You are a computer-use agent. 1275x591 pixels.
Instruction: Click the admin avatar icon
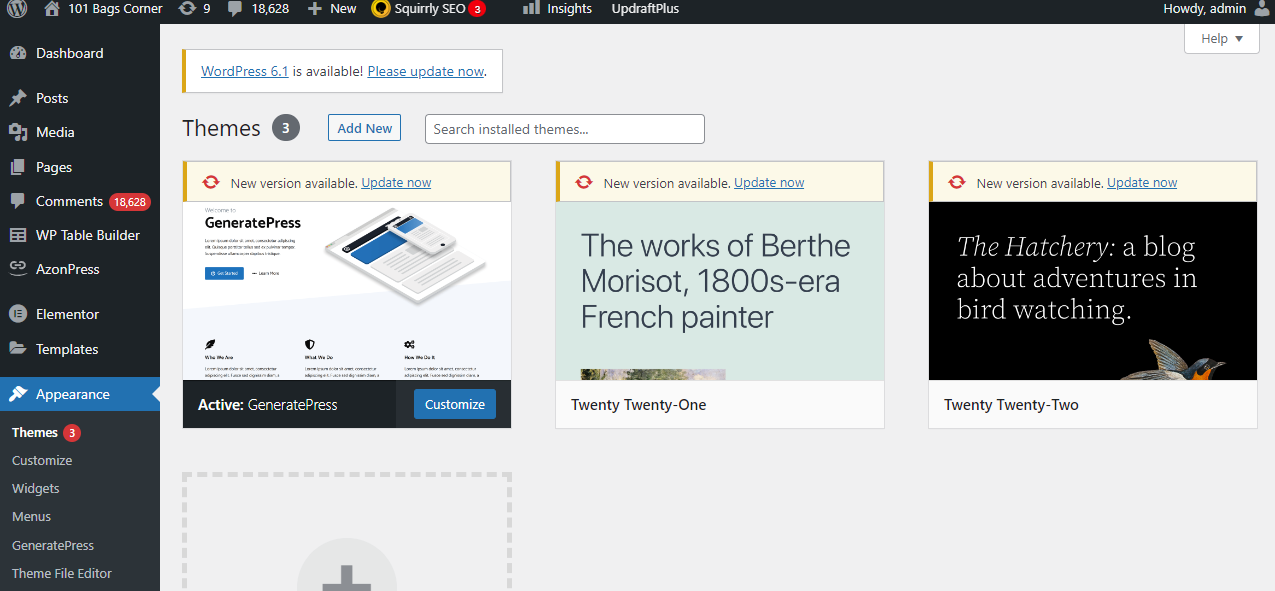[x=1261, y=9]
